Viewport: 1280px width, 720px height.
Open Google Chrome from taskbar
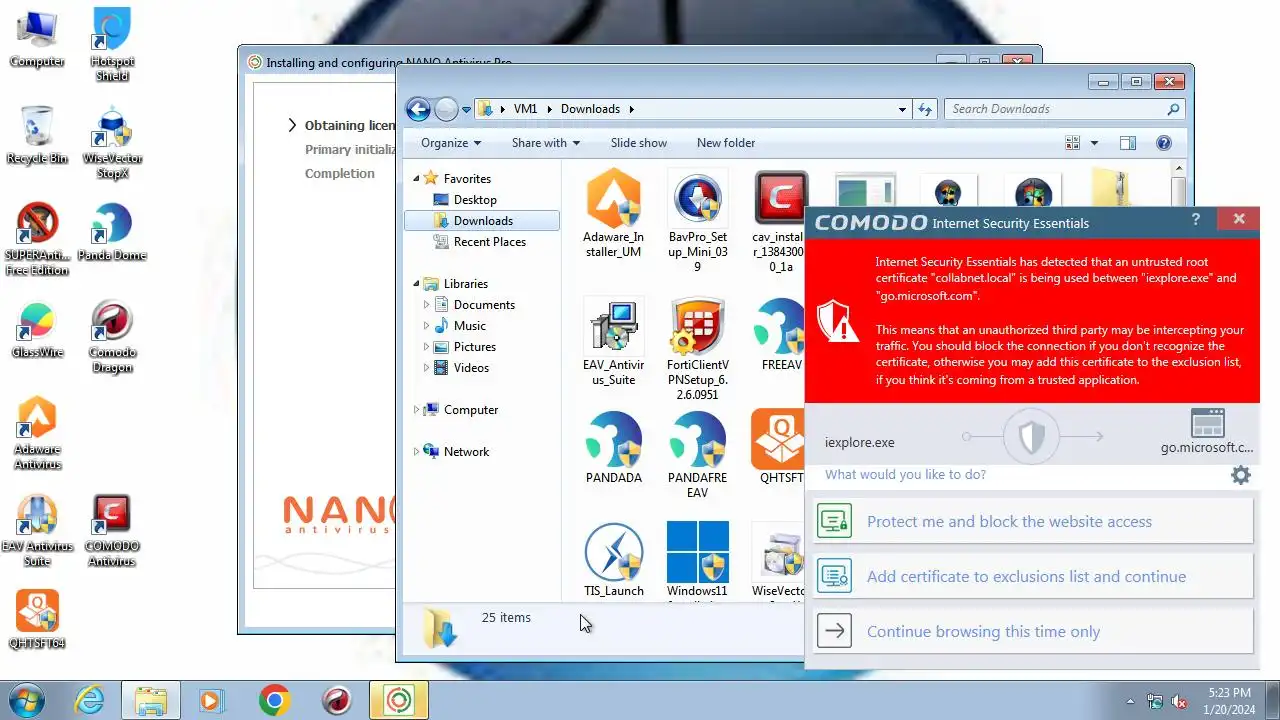(x=274, y=700)
